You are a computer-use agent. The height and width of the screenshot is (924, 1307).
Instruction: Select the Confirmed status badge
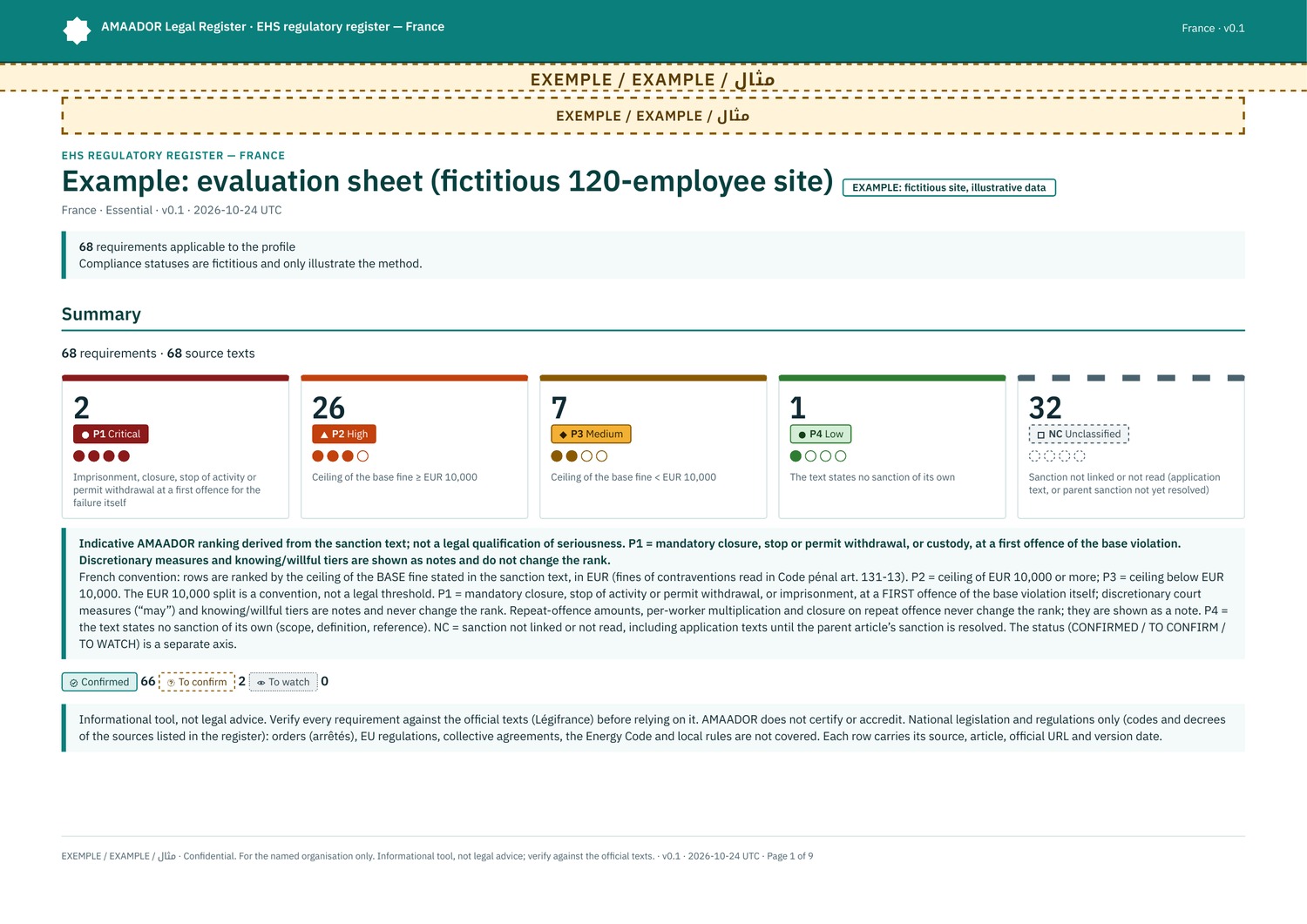click(x=99, y=682)
